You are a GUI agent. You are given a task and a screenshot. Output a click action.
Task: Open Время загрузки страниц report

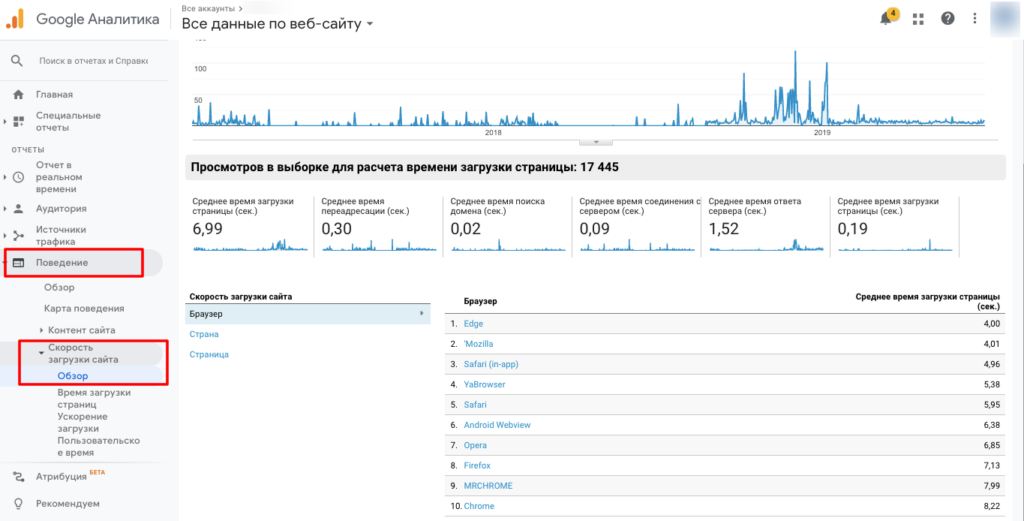[94, 399]
